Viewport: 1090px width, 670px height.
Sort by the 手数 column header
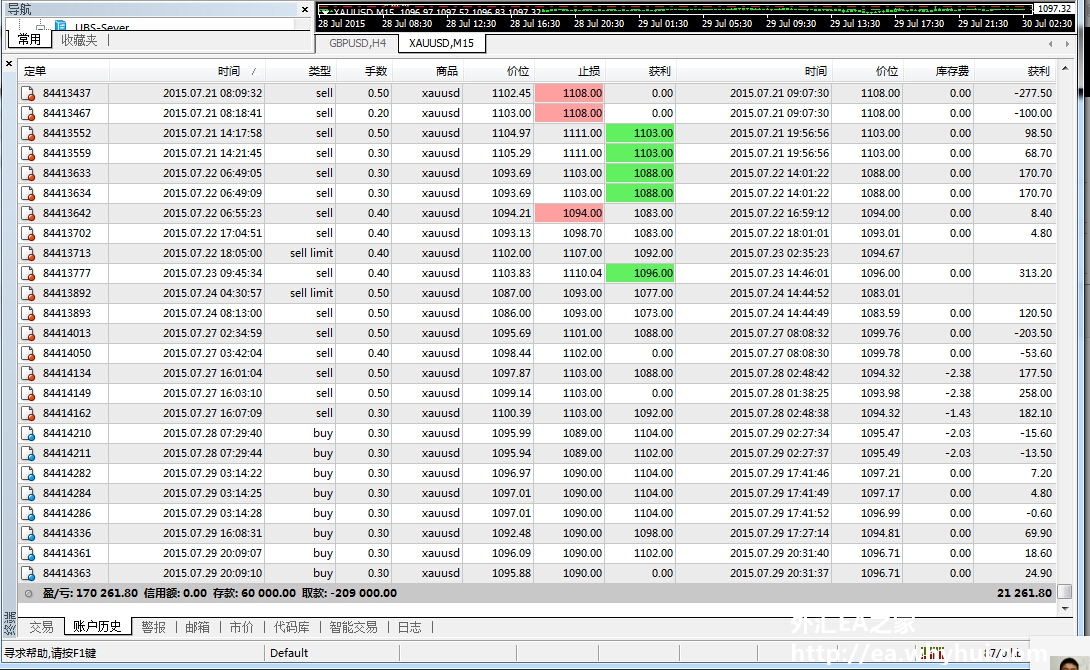pyautogui.click(x=364, y=71)
